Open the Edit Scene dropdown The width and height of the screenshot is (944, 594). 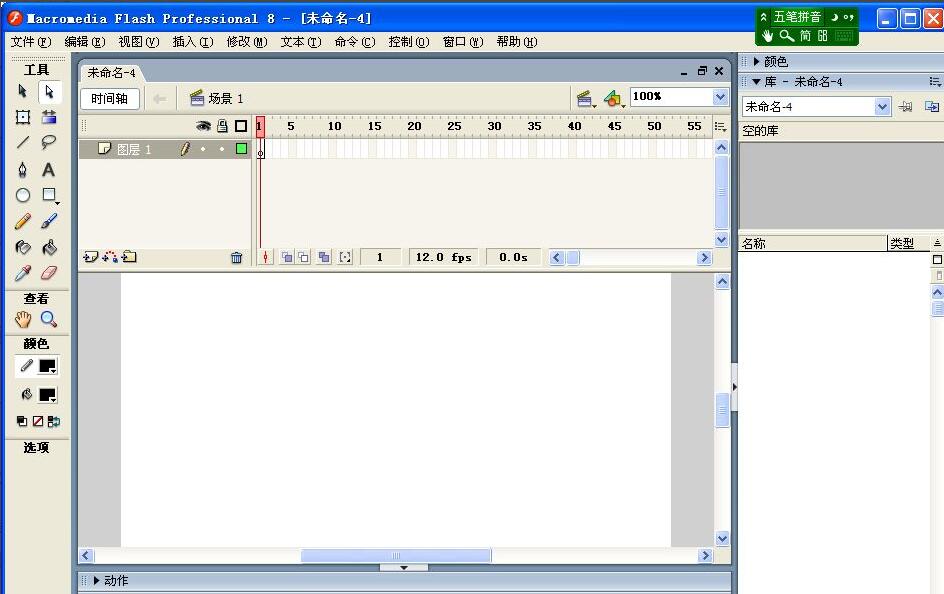[585, 99]
